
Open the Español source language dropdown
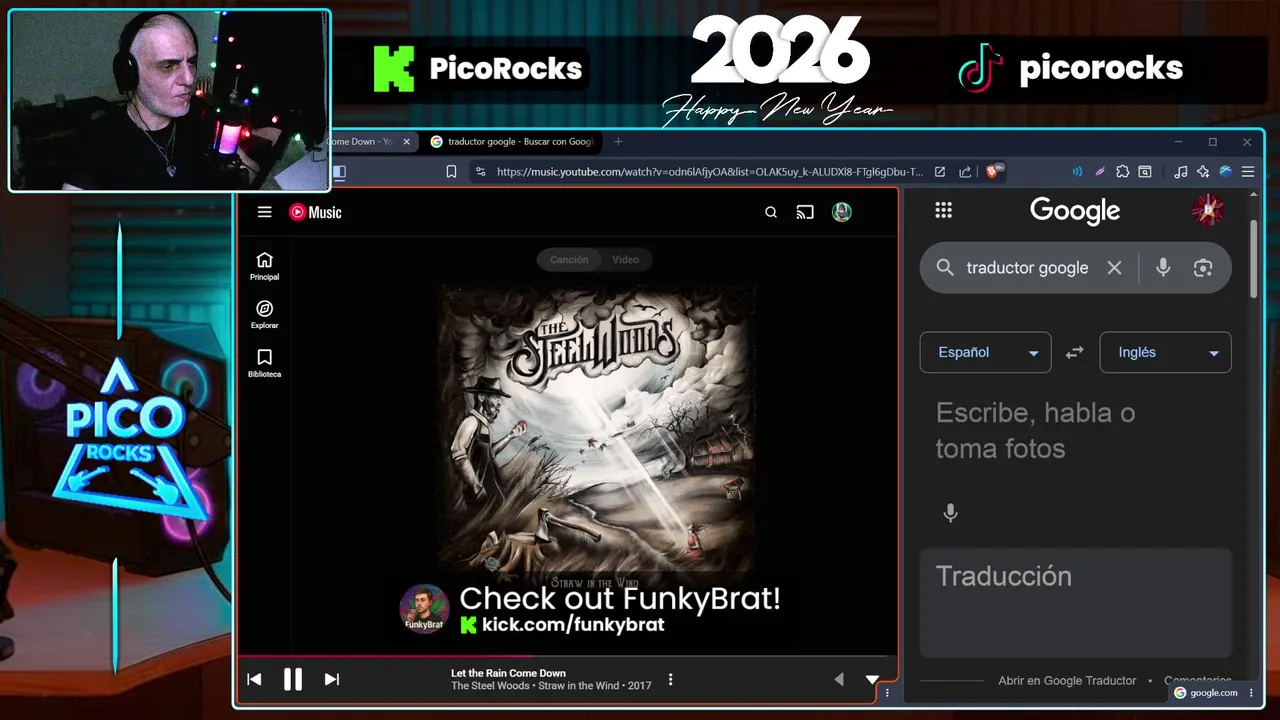(x=985, y=352)
